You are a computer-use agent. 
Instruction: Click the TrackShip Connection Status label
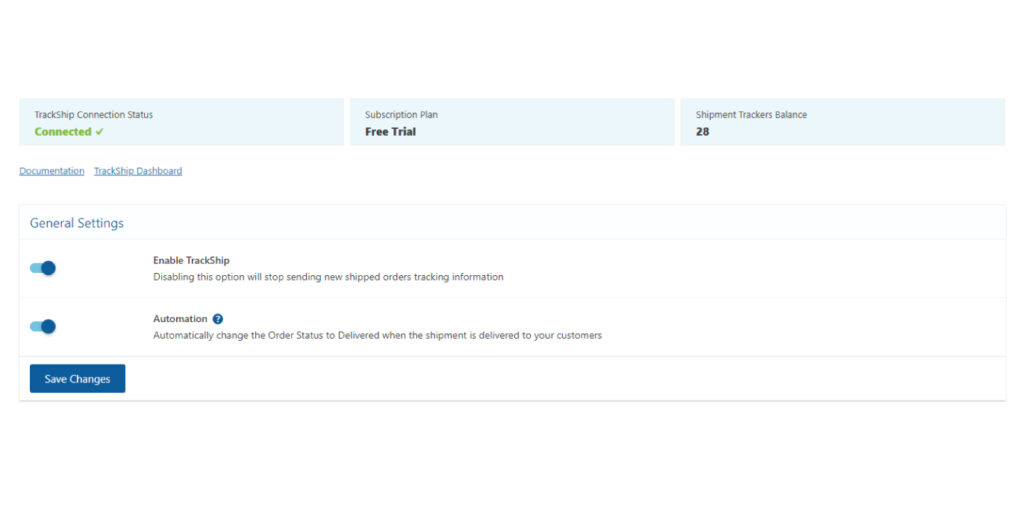[x=94, y=115]
